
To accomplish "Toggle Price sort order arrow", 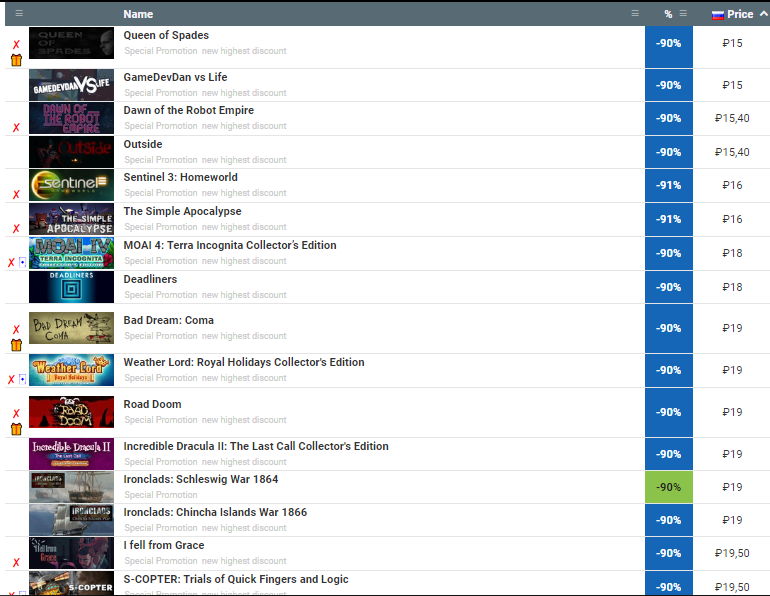I will (764, 14).
